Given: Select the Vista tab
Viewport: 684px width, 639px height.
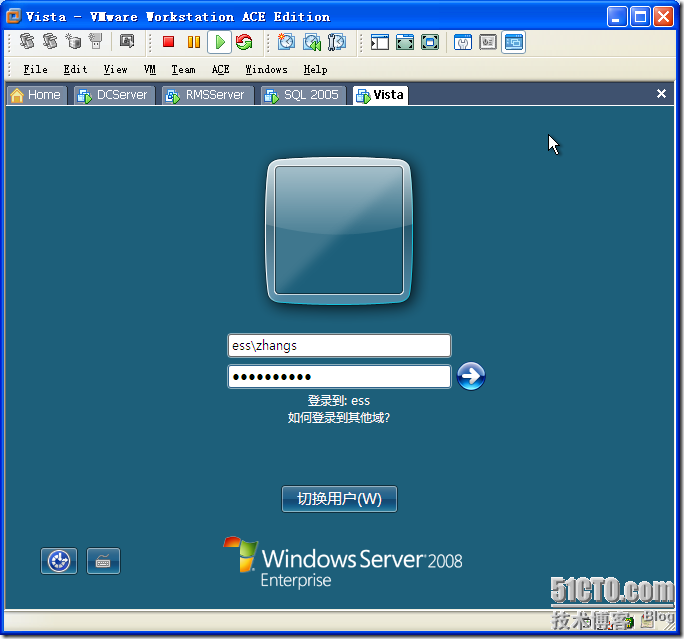Looking at the screenshot, I should 380,95.
